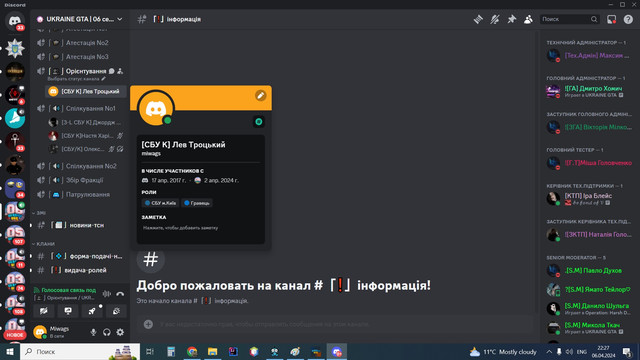Open Chrome from the taskbar

click(x=192, y=351)
